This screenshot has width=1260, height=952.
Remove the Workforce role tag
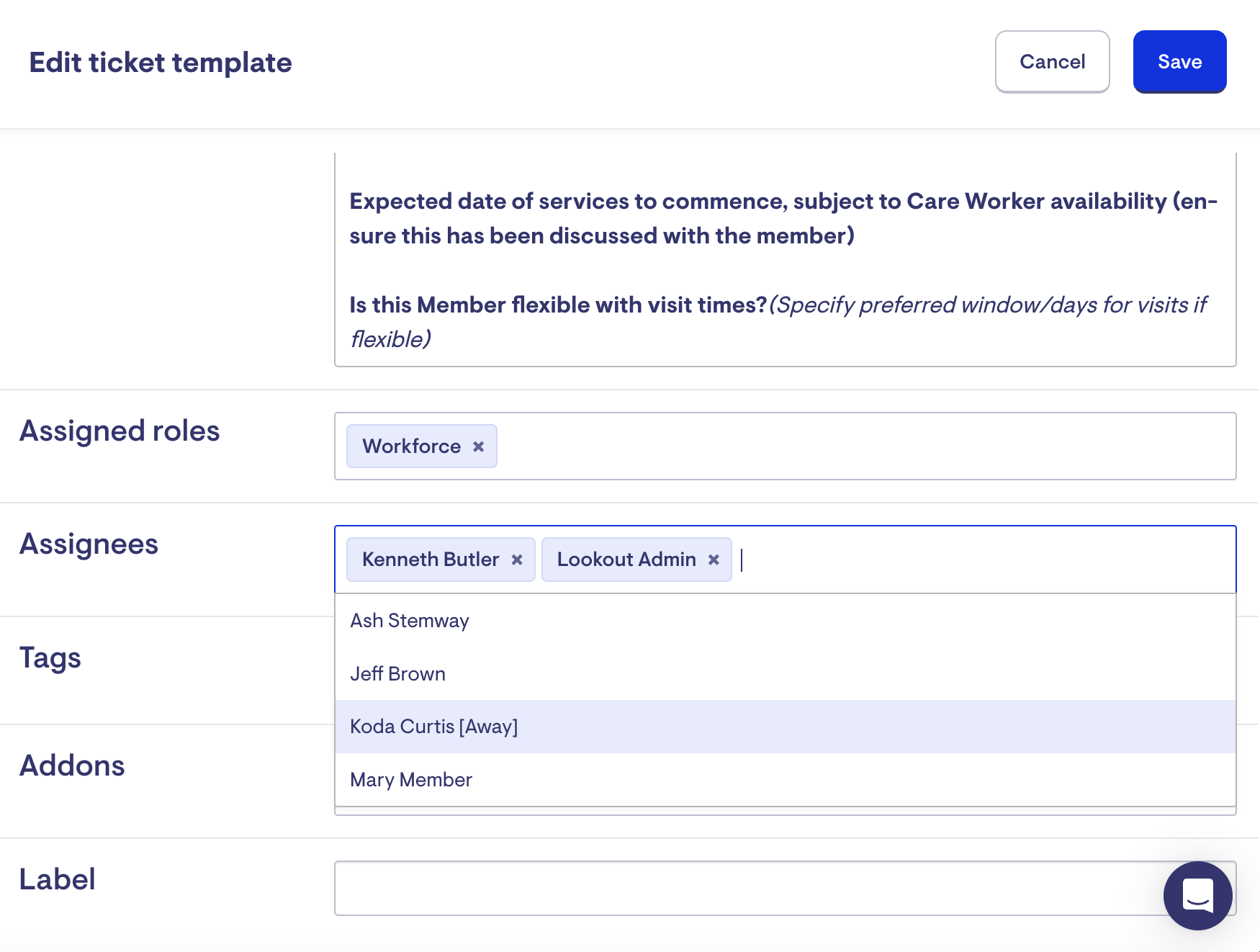[x=478, y=446]
